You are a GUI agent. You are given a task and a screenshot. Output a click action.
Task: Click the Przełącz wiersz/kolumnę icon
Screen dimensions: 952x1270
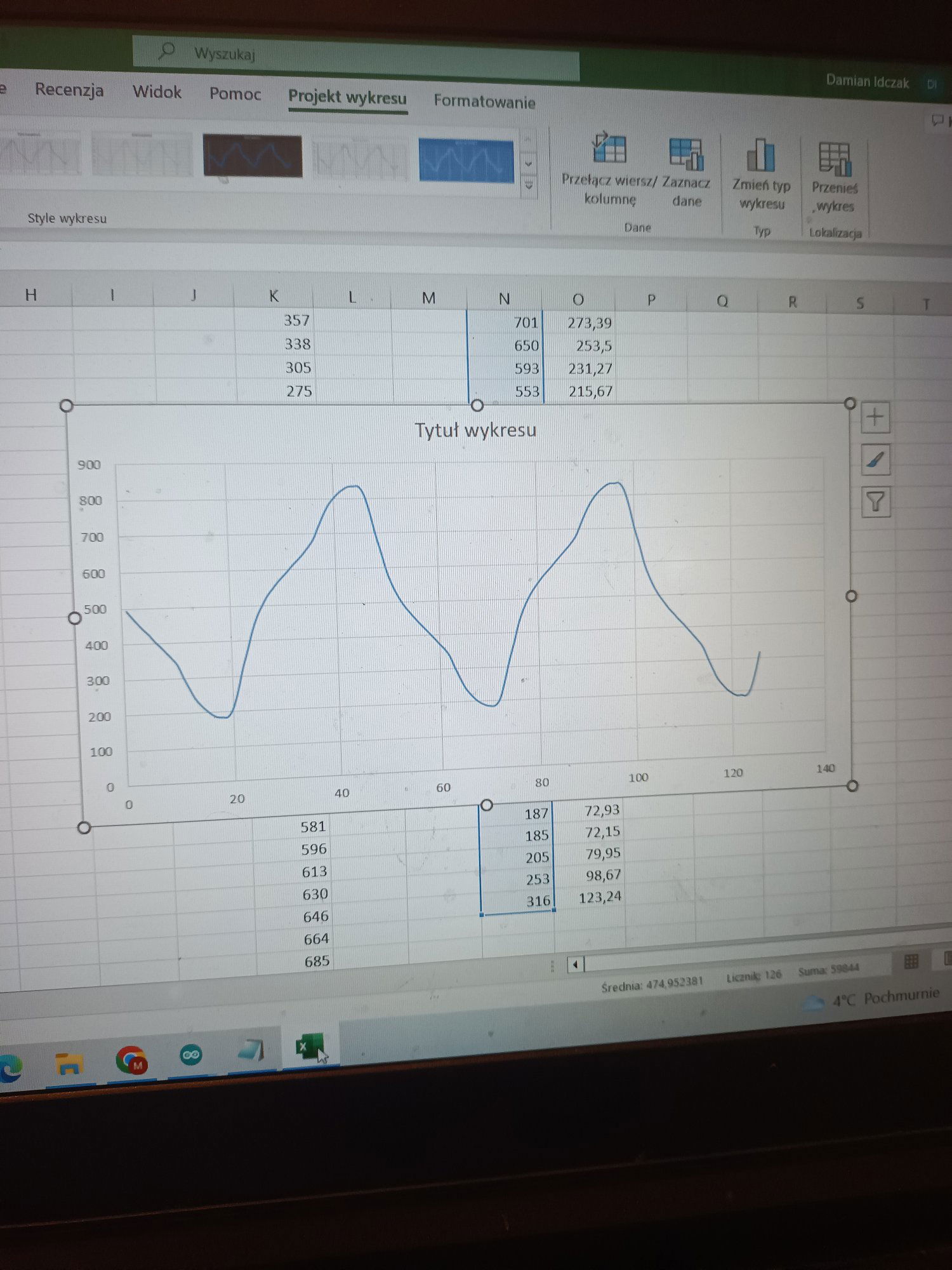(x=609, y=149)
